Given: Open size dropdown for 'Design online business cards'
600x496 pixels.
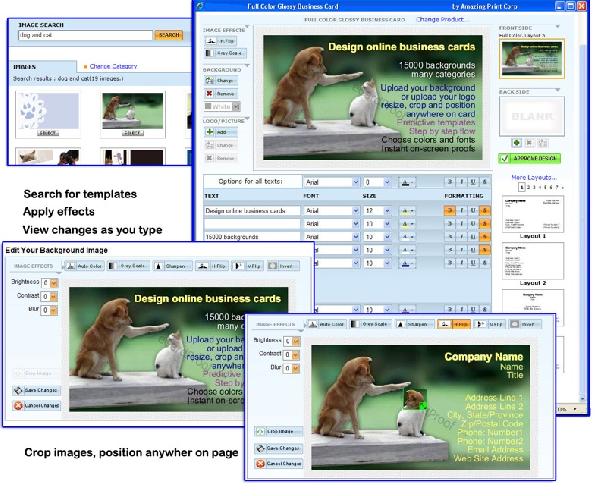Looking at the screenshot, I should (x=387, y=210).
